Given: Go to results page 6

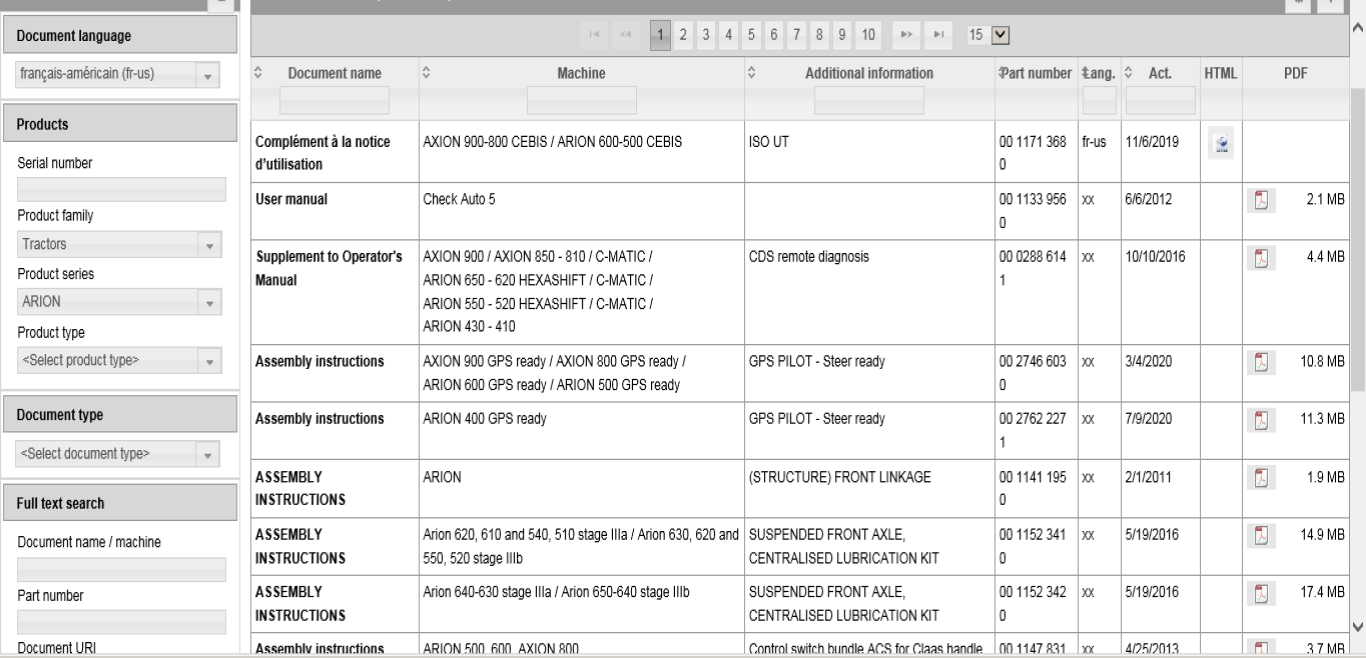Looking at the screenshot, I should tap(775, 36).
